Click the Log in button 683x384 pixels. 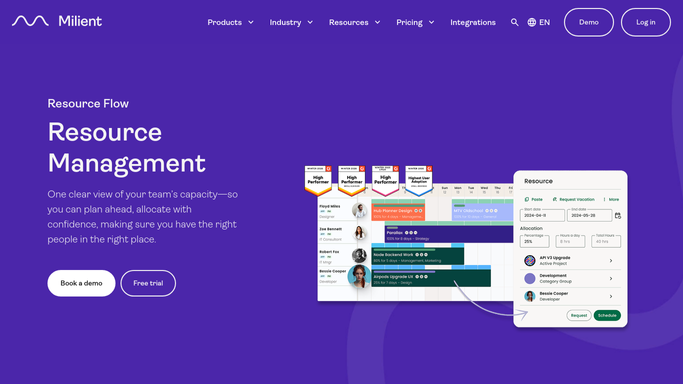(x=646, y=22)
